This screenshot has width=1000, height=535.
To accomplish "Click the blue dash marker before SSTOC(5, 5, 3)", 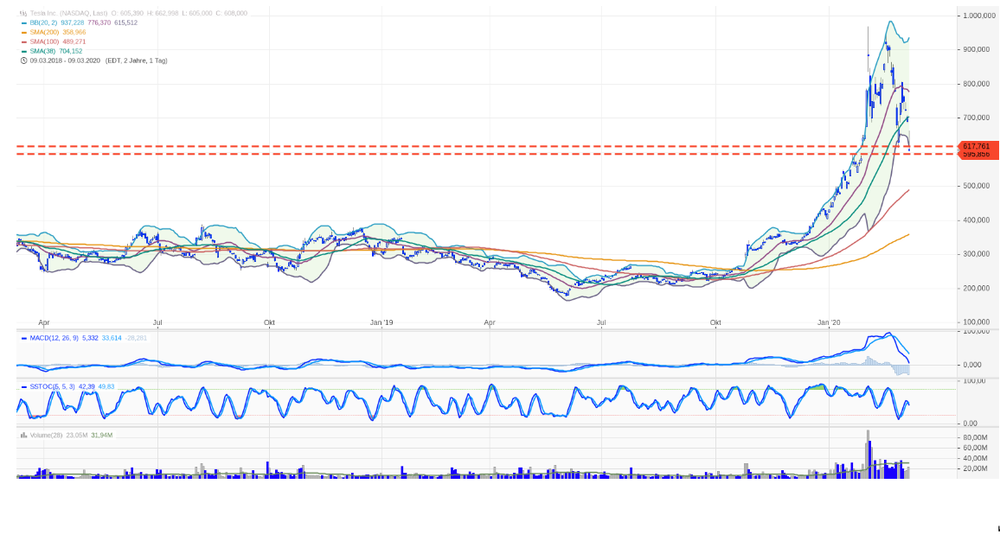I will click(x=24, y=387).
